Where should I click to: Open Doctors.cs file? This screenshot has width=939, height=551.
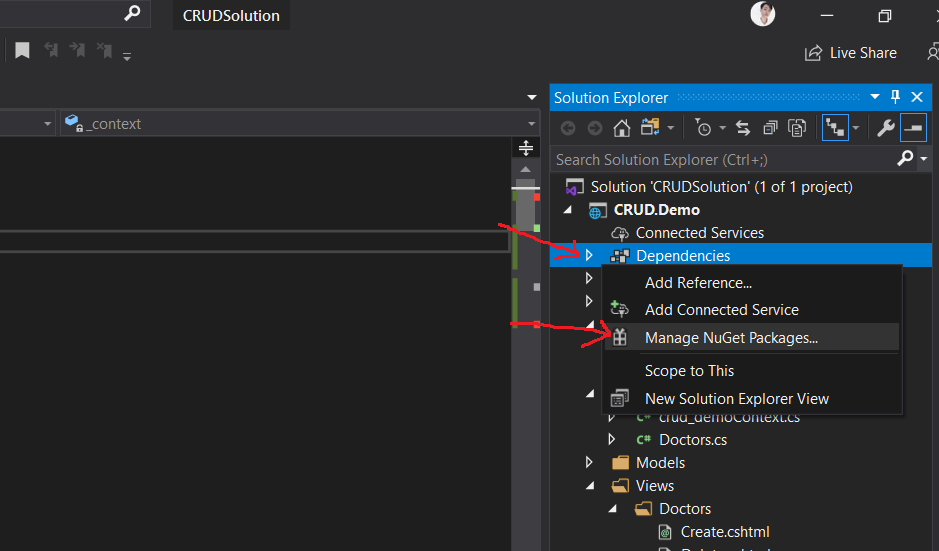coord(693,440)
